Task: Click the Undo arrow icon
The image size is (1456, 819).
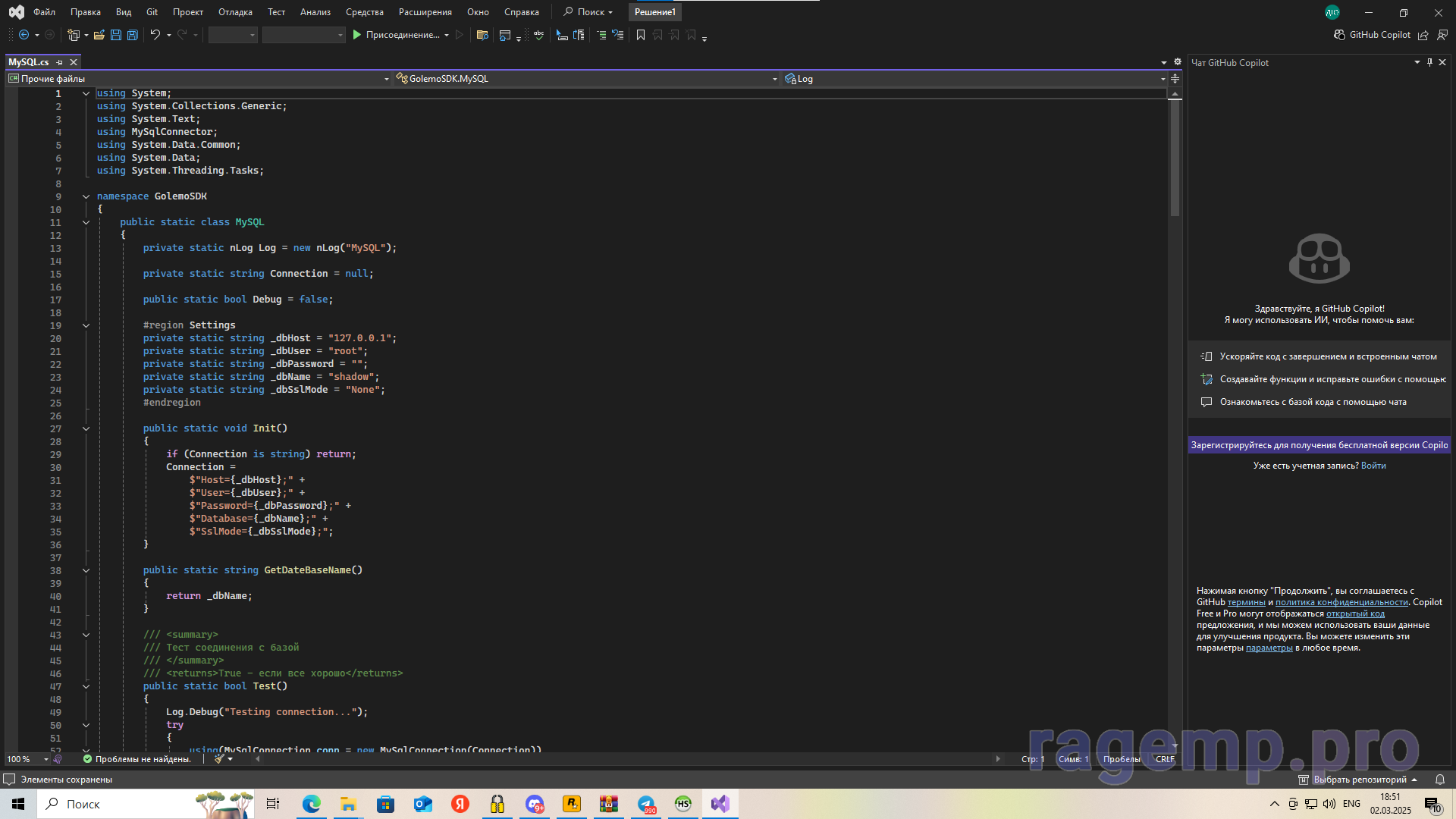Action: (155, 35)
